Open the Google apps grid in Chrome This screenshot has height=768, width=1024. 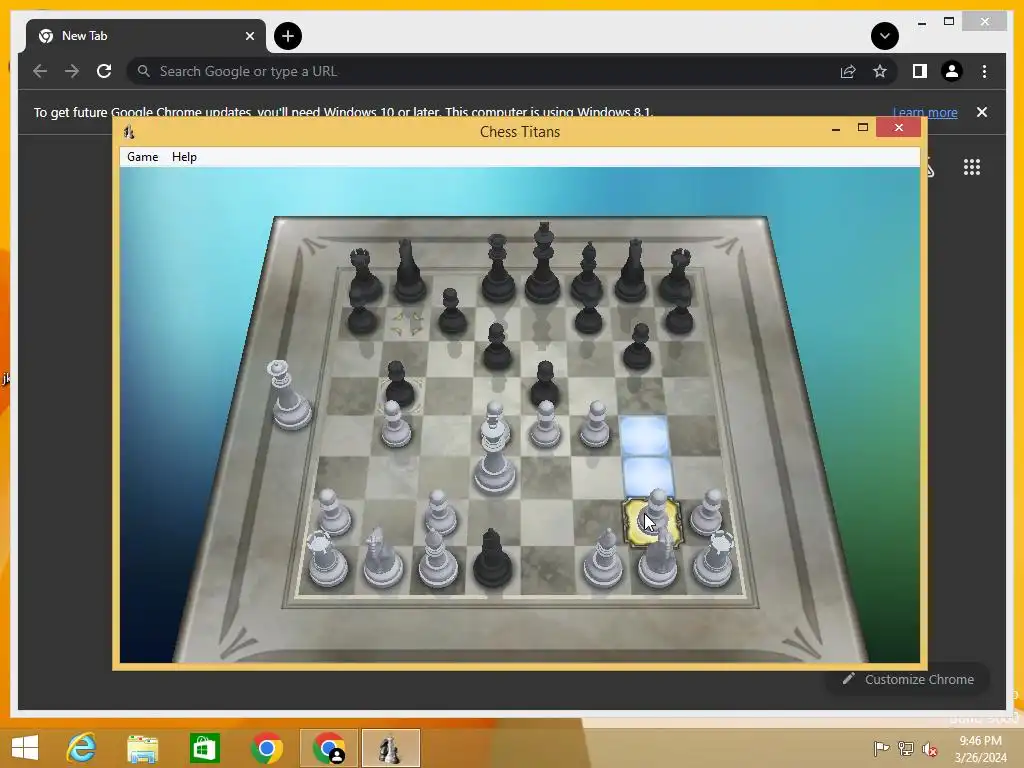tap(972, 167)
